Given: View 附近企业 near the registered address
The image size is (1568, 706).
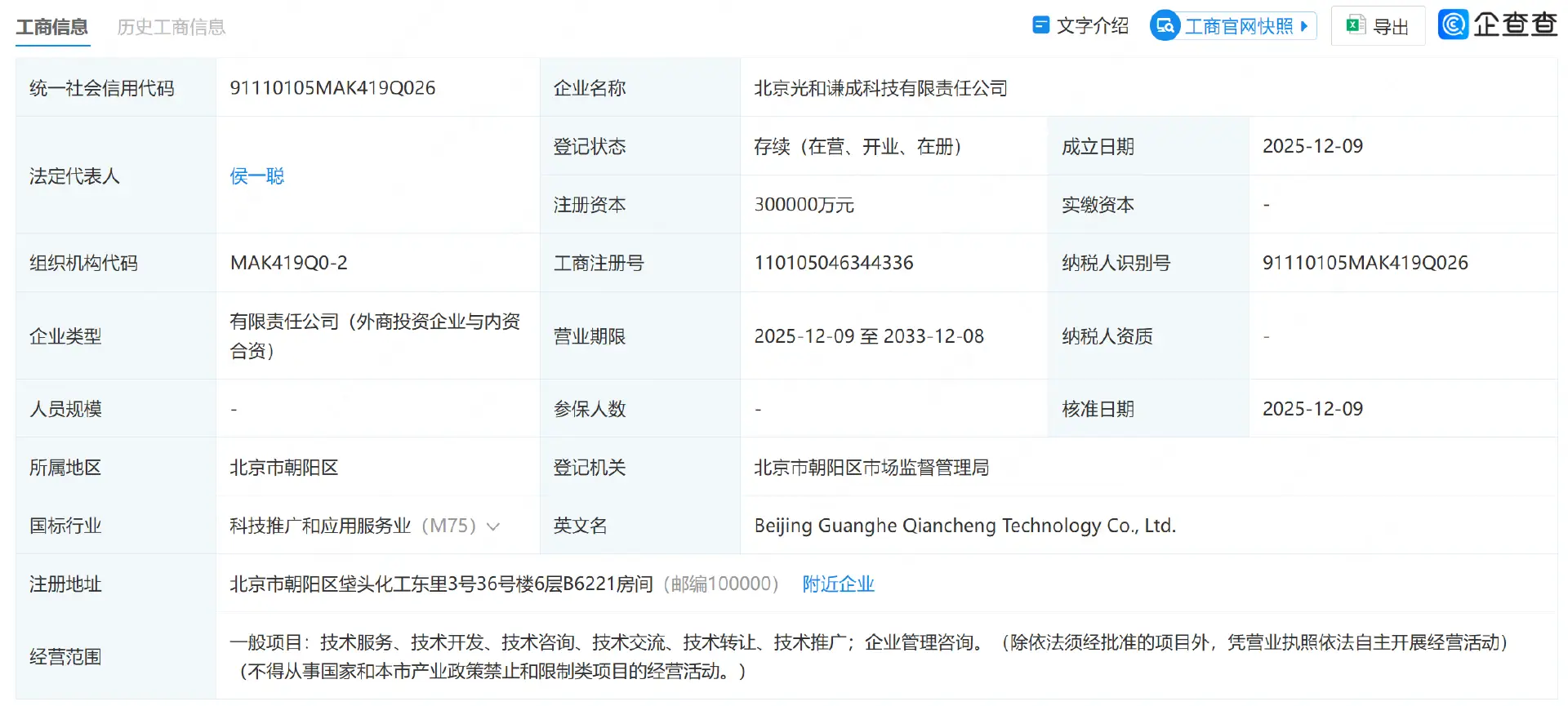Looking at the screenshot, I should click(x=839, y=584).
